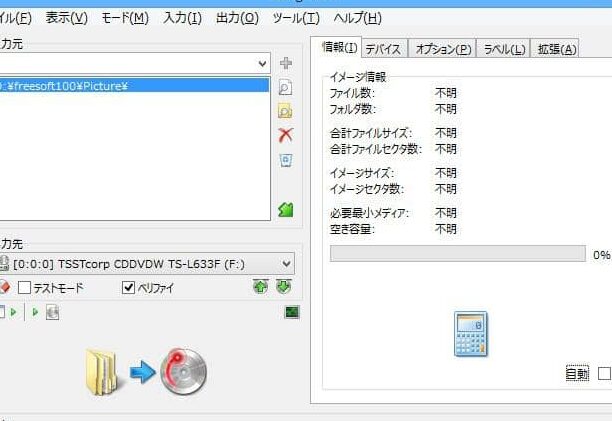Uncheck the ベリファイ checkbox
The image size is (612, 421).
(128, 288)
